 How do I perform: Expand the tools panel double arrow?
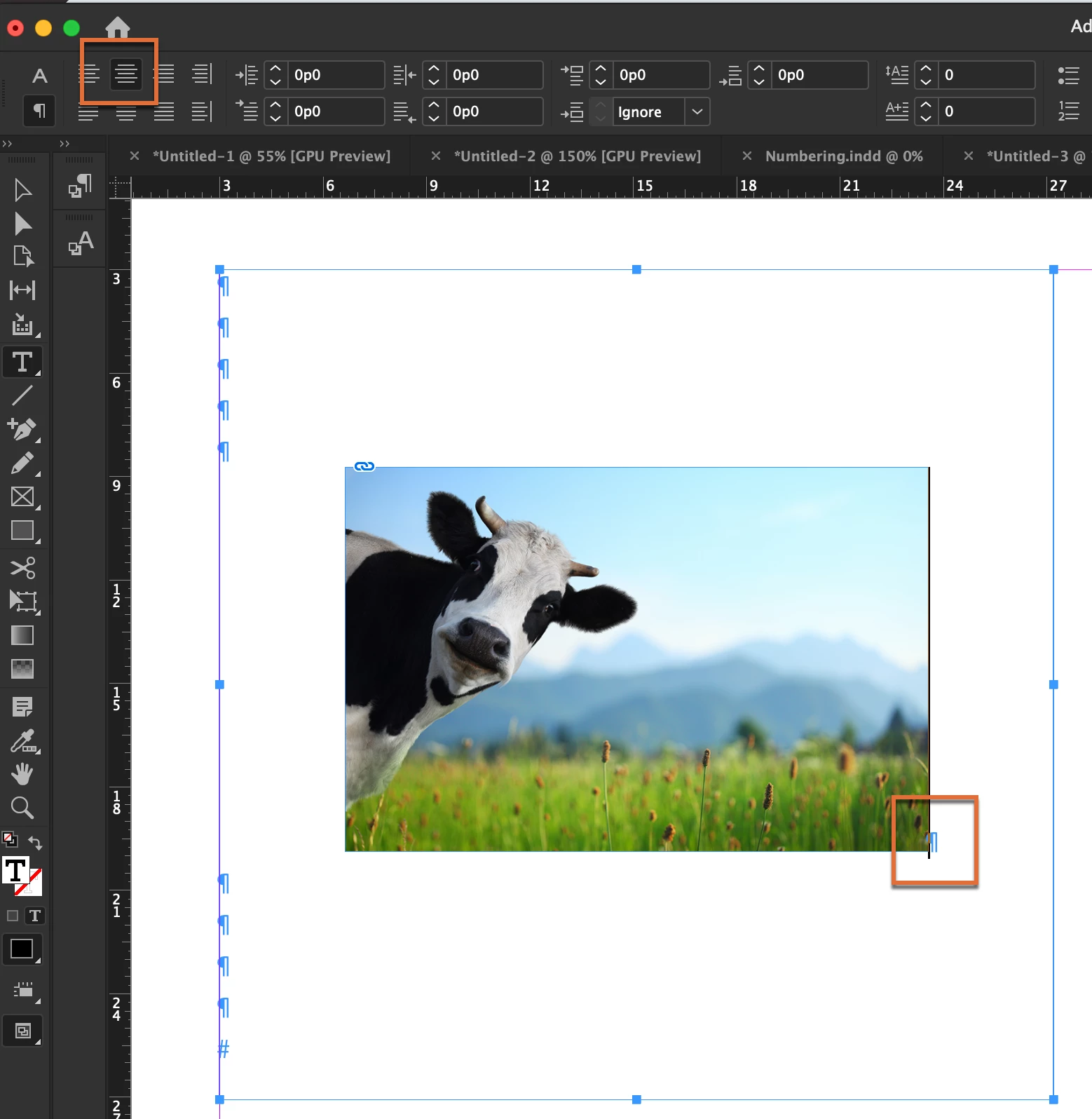(7, 144)
